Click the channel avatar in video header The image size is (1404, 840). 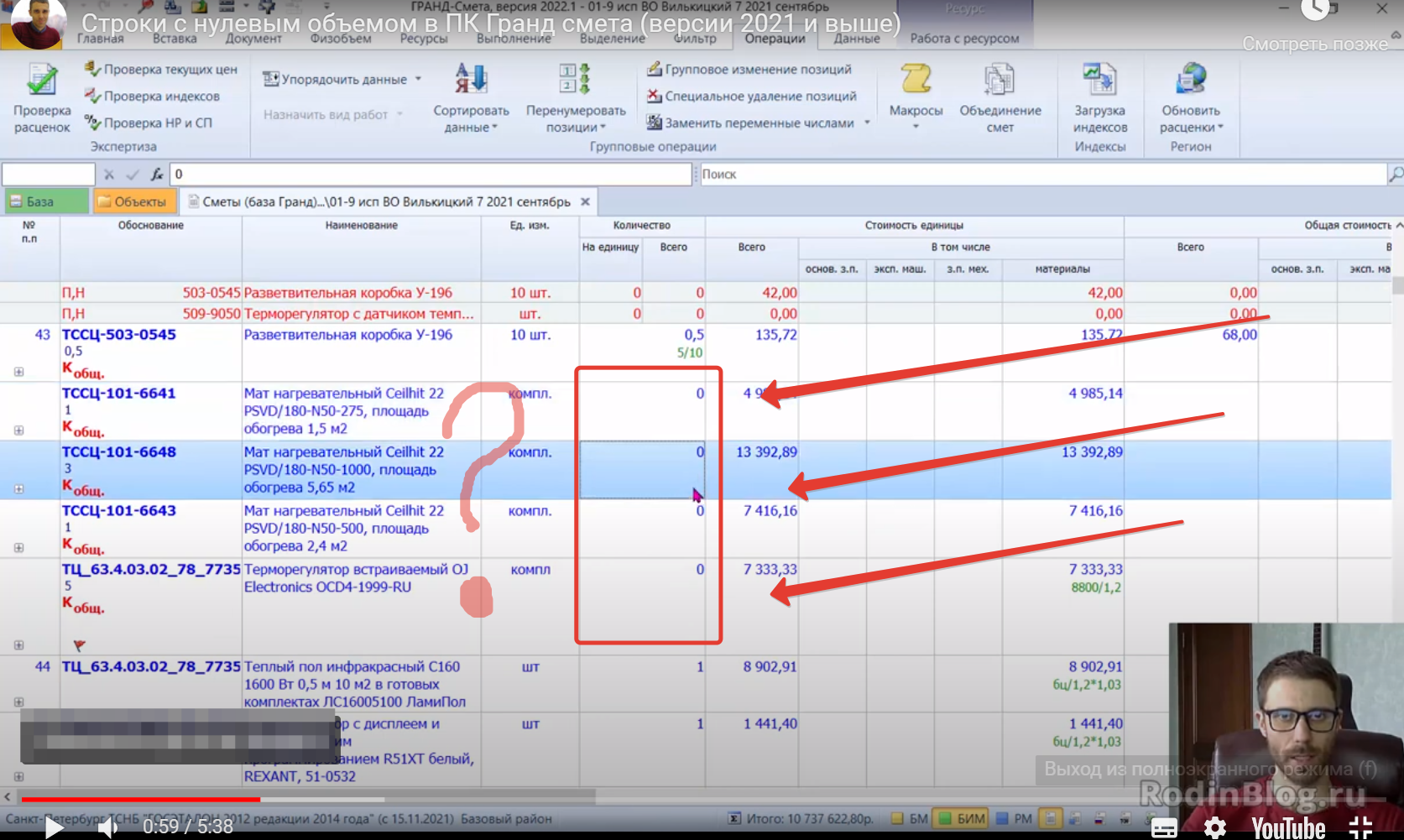tap(38, 23)
